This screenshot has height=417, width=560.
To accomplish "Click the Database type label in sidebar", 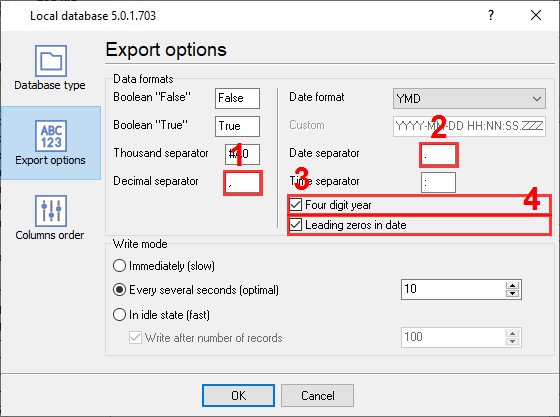I will 50,85.
